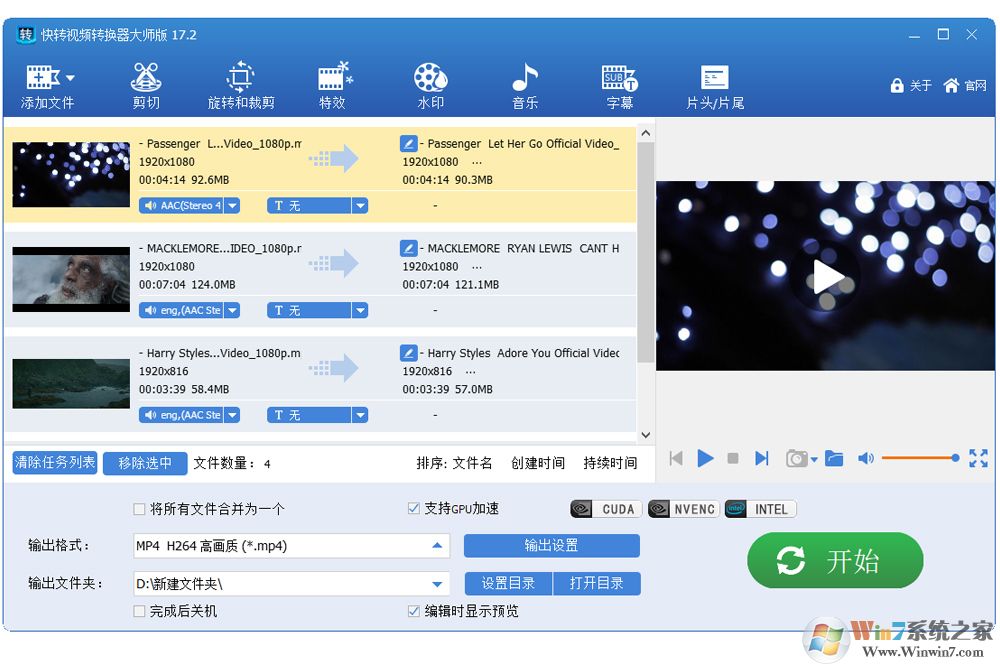Screen dimensions: 1000x666
Task: Disable 支持GPU加速 GPU acceleration
Action: click(414, 508)
